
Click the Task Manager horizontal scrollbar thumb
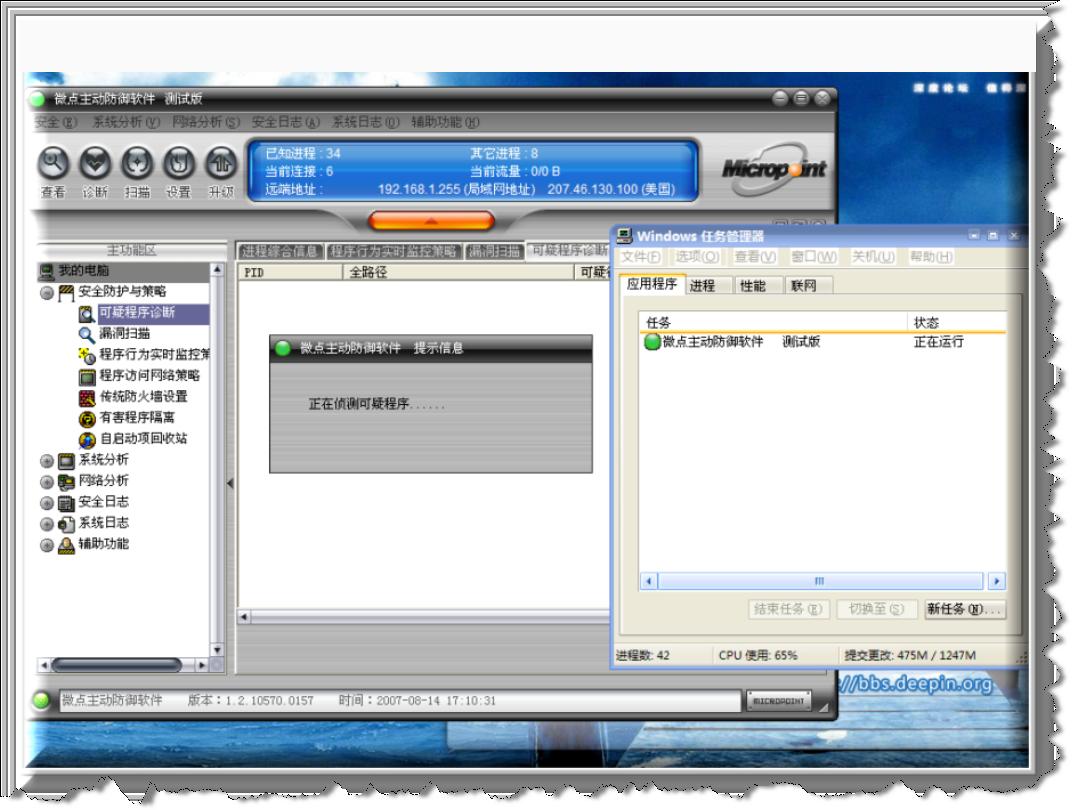(x=820, y=581)
